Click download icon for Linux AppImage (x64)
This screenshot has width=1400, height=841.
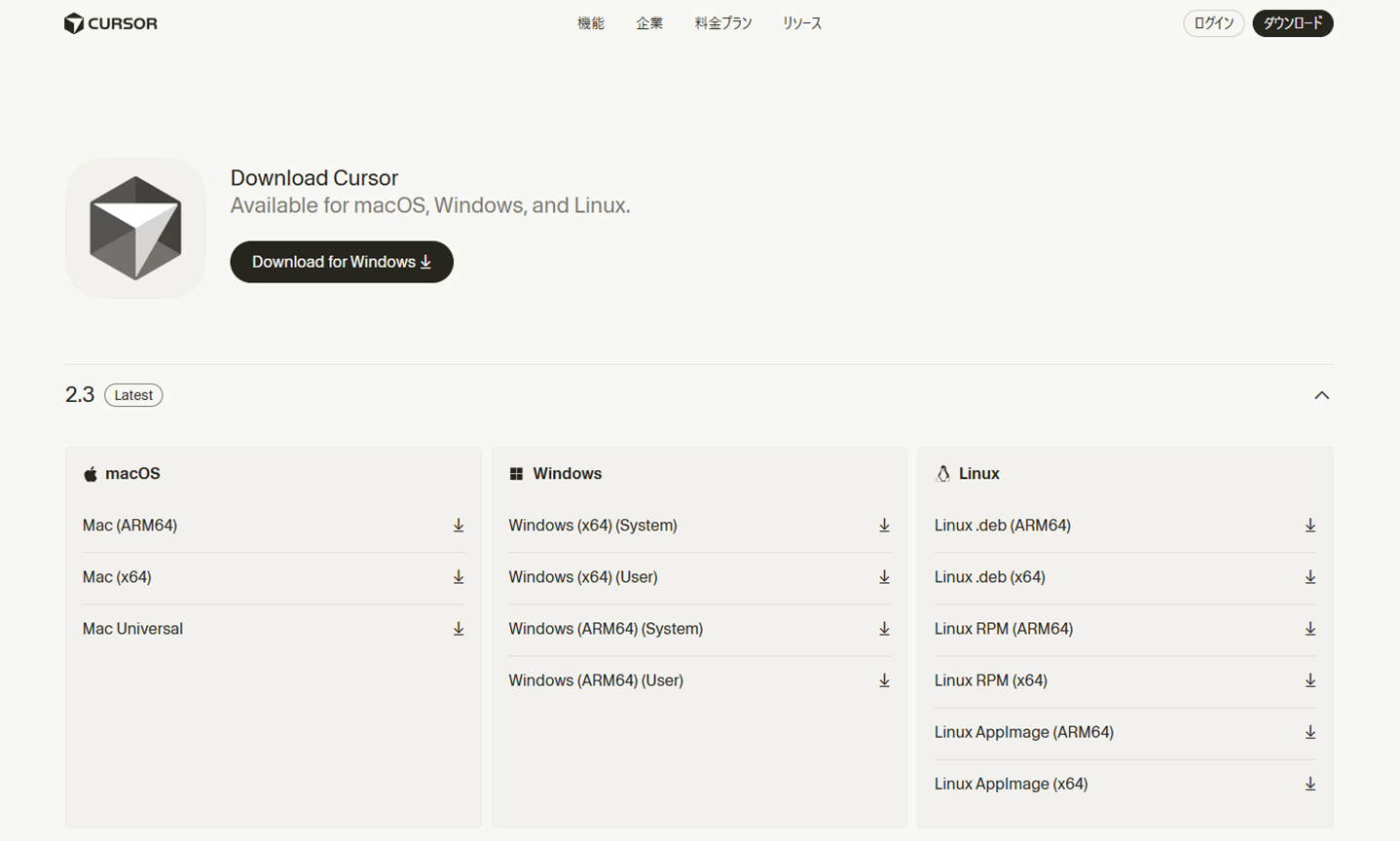(x=1309, y=784)
